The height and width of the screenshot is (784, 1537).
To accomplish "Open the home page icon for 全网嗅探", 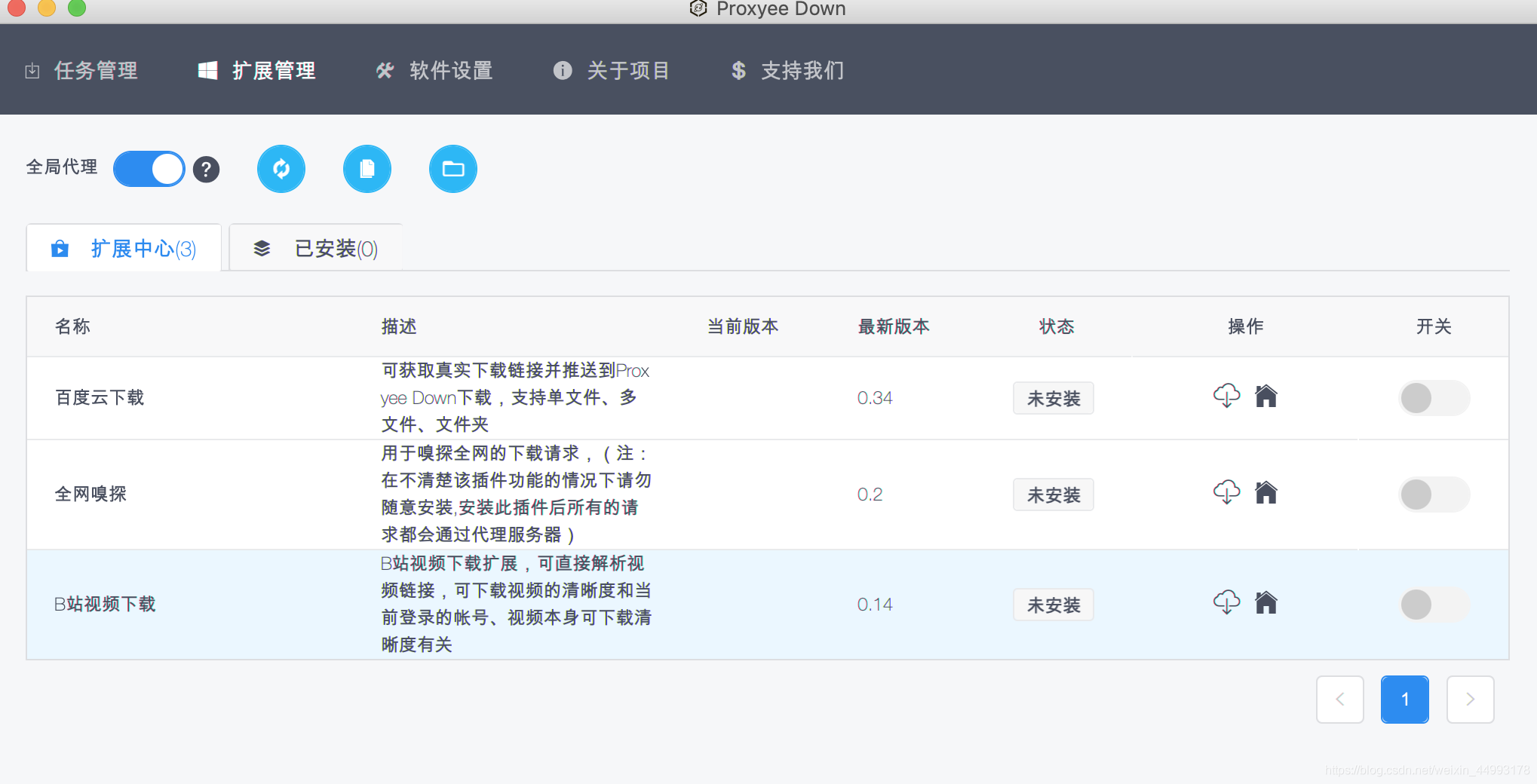I will [x=1266, y=492].
